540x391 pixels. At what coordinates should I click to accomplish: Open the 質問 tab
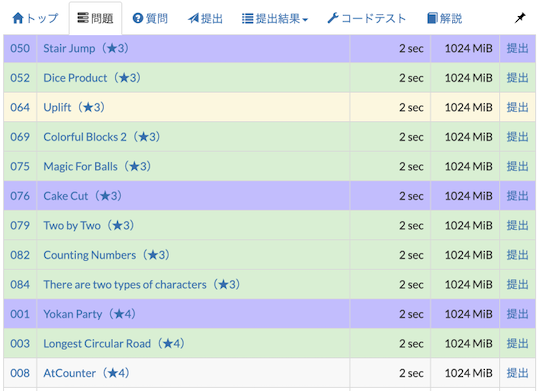coord(150,18)
